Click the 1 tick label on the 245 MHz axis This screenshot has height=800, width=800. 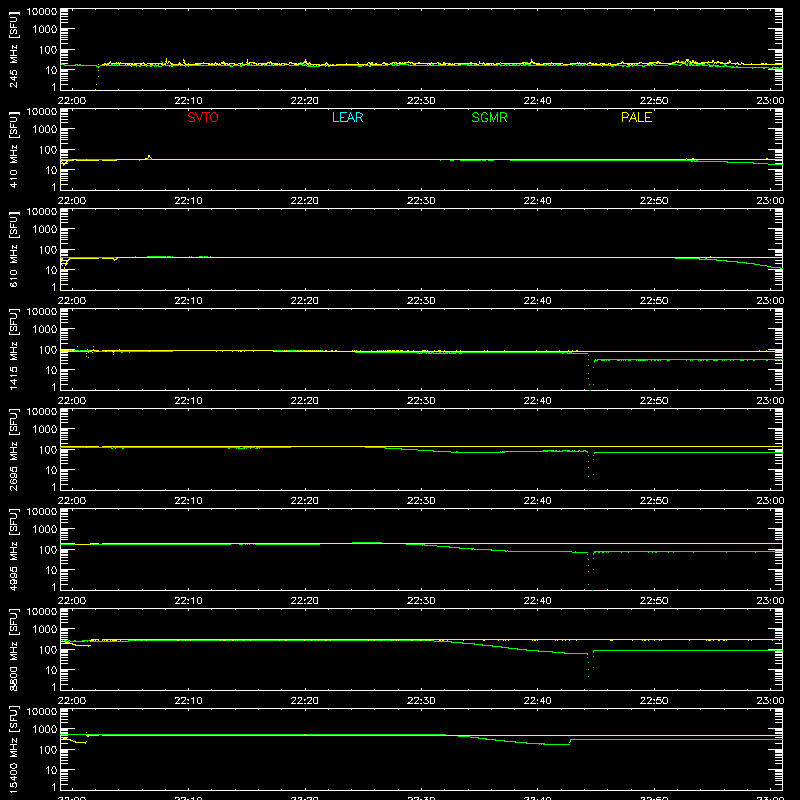pos(54,87)
